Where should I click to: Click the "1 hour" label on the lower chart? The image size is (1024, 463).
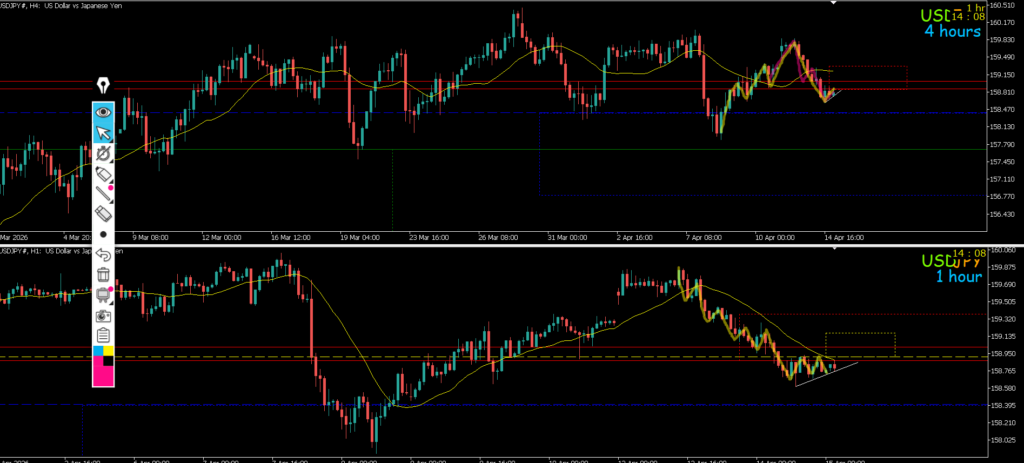[958, 276]
